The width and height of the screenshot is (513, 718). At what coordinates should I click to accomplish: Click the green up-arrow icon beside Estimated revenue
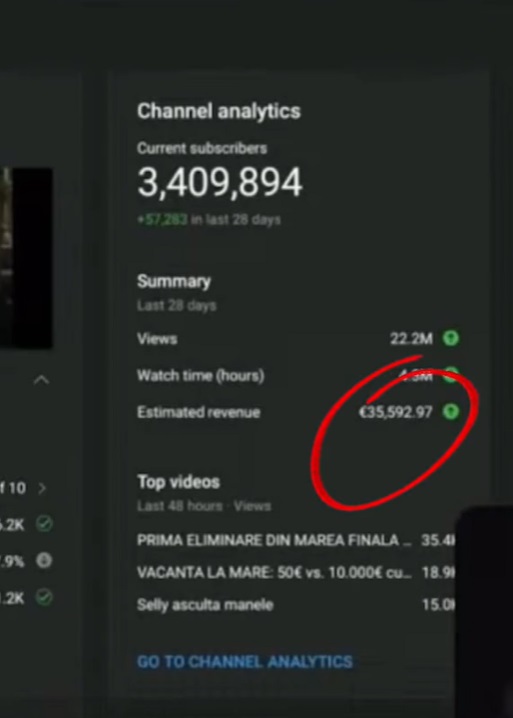(x=451, y=412)
